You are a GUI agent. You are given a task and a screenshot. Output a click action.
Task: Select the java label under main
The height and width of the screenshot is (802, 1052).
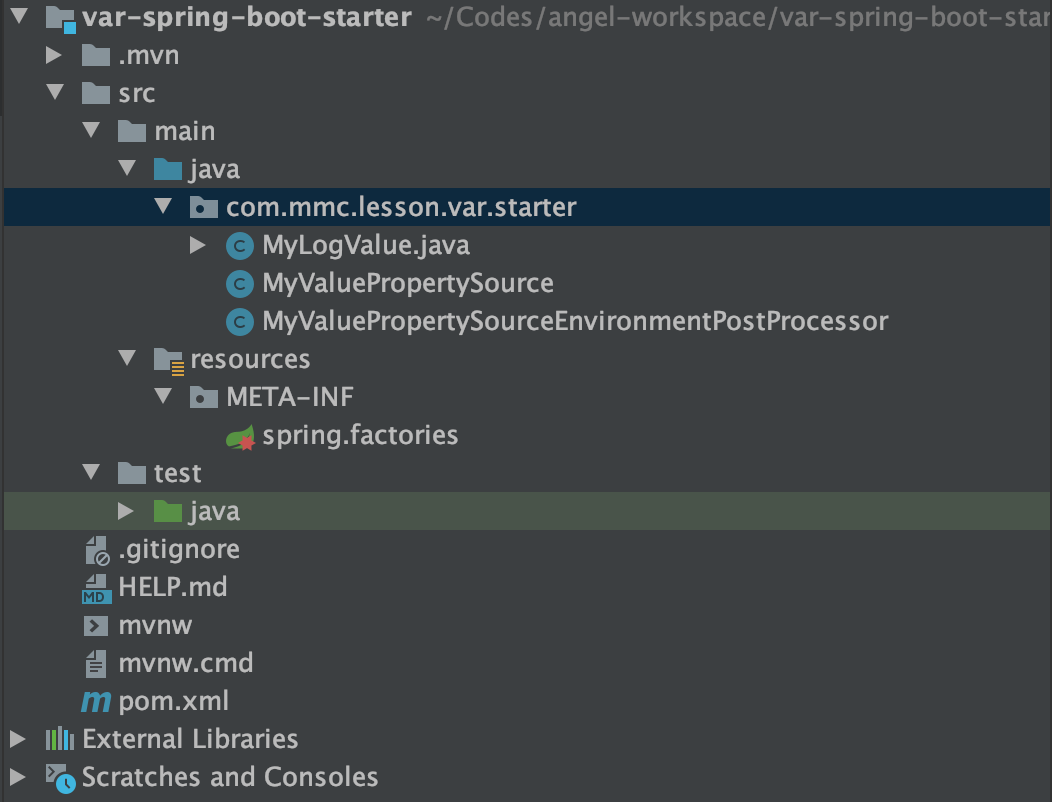coord(215,170)
